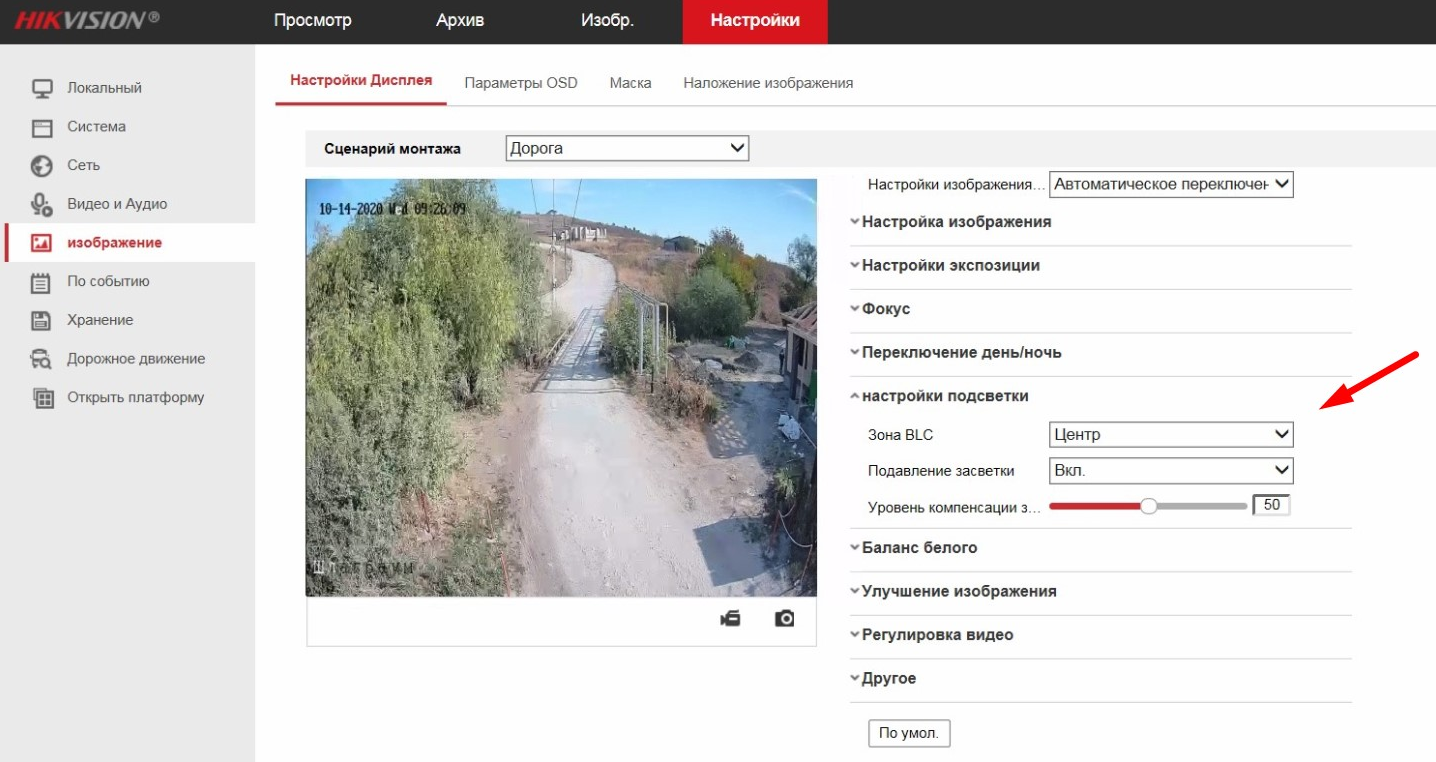Click the Video and Audio microphone icon
Screen dimensions: 1436x762
(42, 205)
